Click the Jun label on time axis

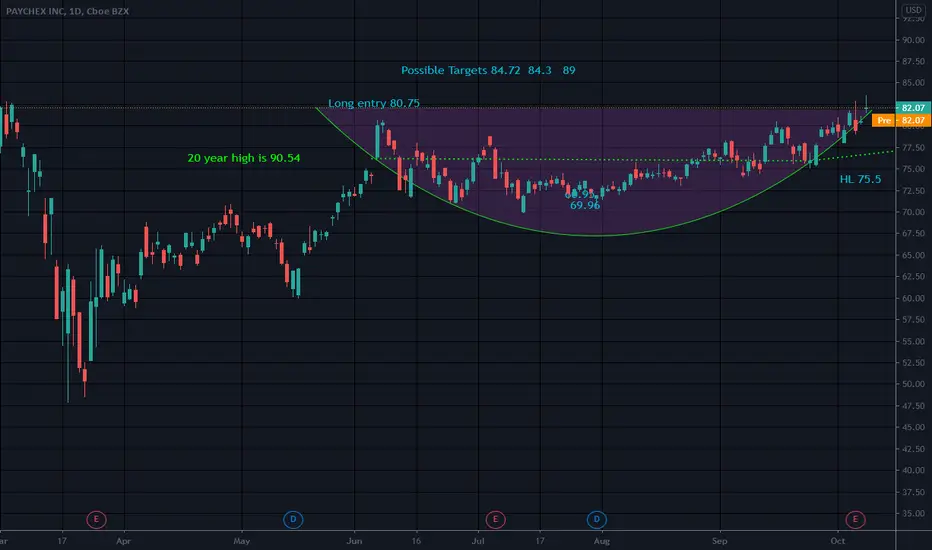click(x=354, y=541)
